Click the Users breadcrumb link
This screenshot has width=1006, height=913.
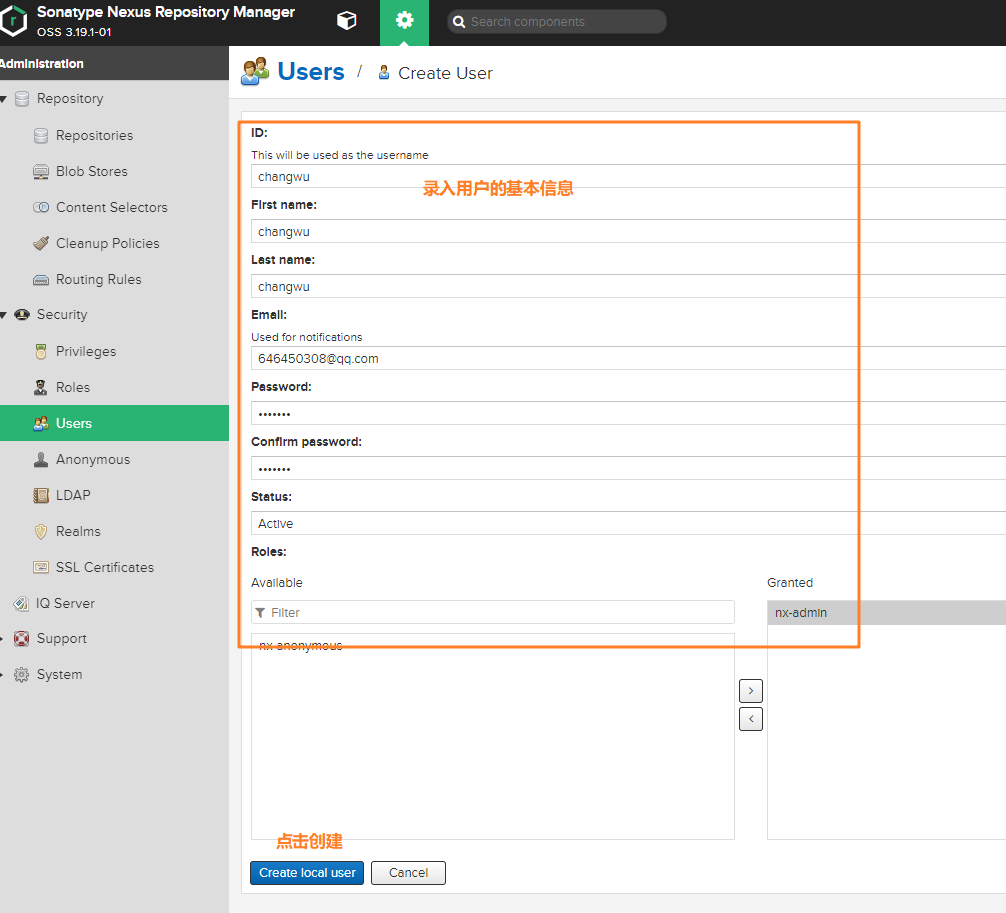coord(310,72)
